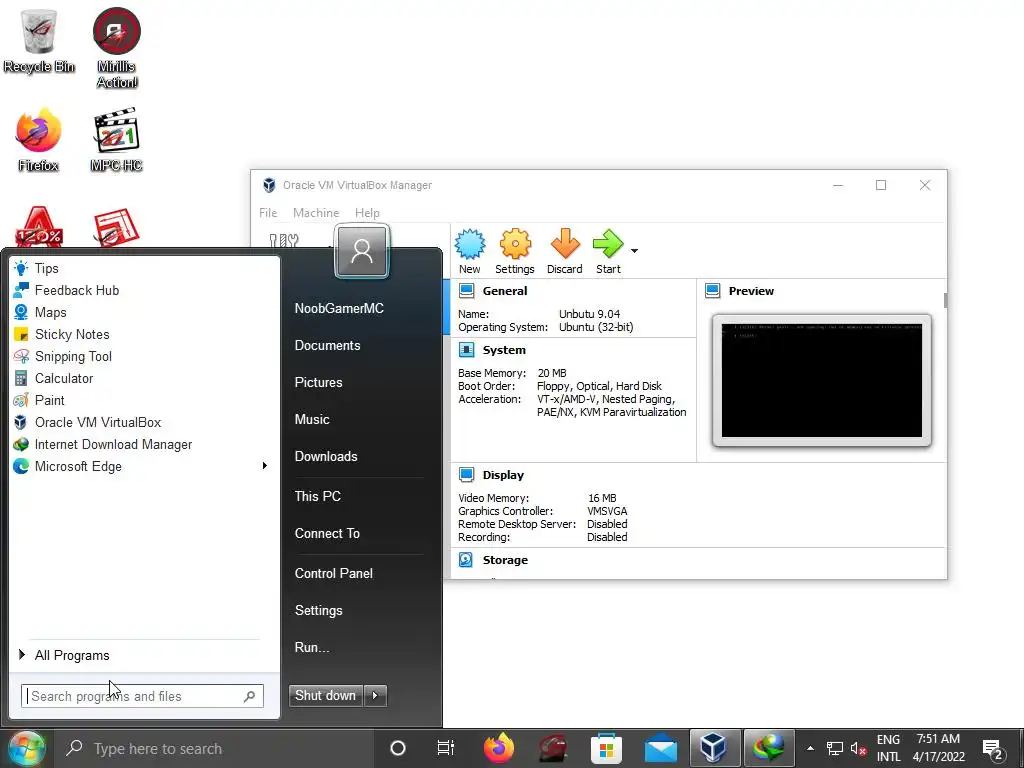
Task: Open Mail app from the taskbar
Action: (x=661, y=748)
